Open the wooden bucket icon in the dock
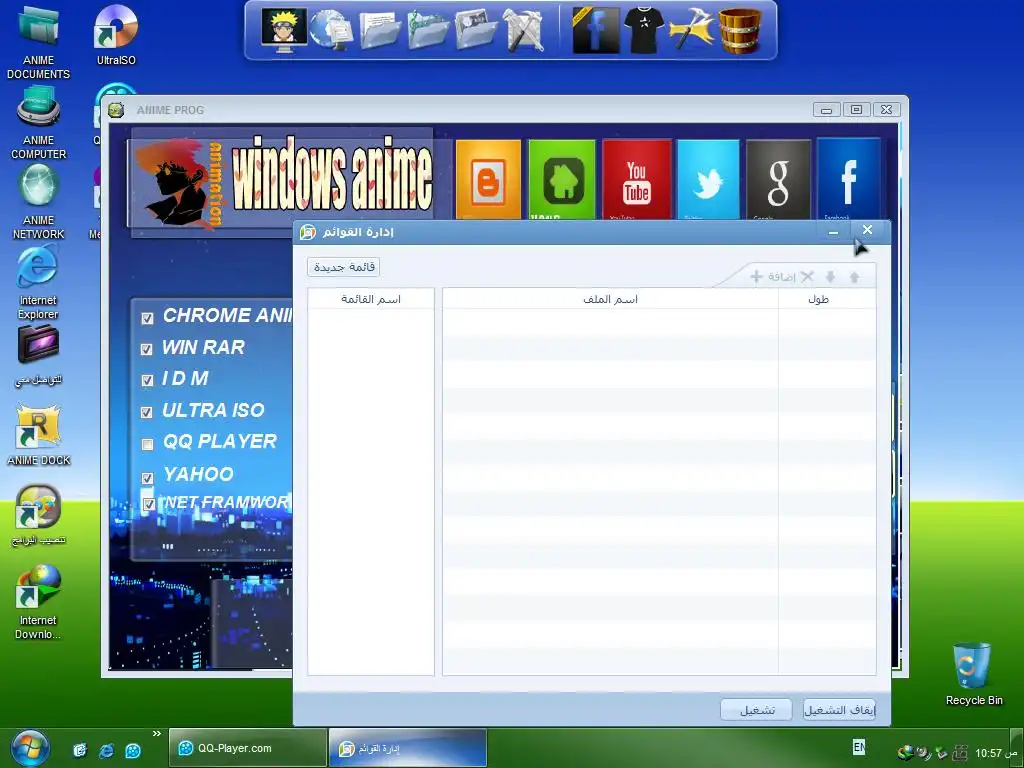Screen dimensions: 1024x768 click(739, 30)
